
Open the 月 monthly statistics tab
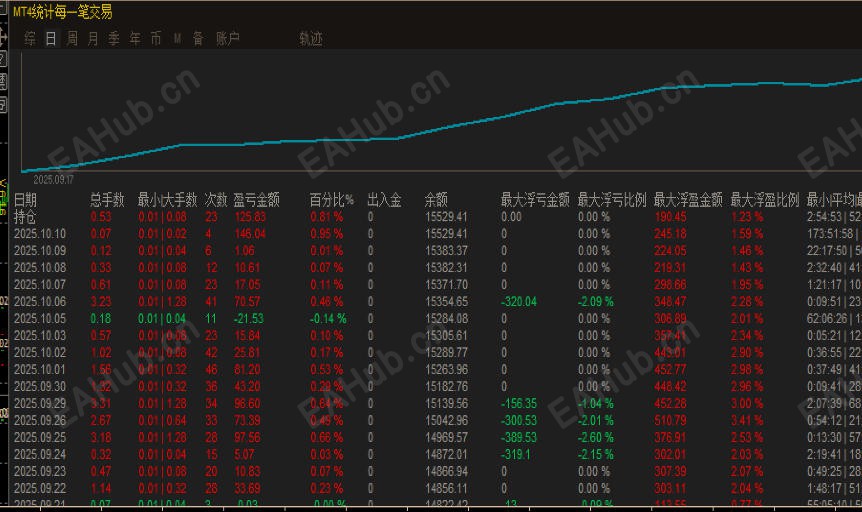(x=93, y=38)
